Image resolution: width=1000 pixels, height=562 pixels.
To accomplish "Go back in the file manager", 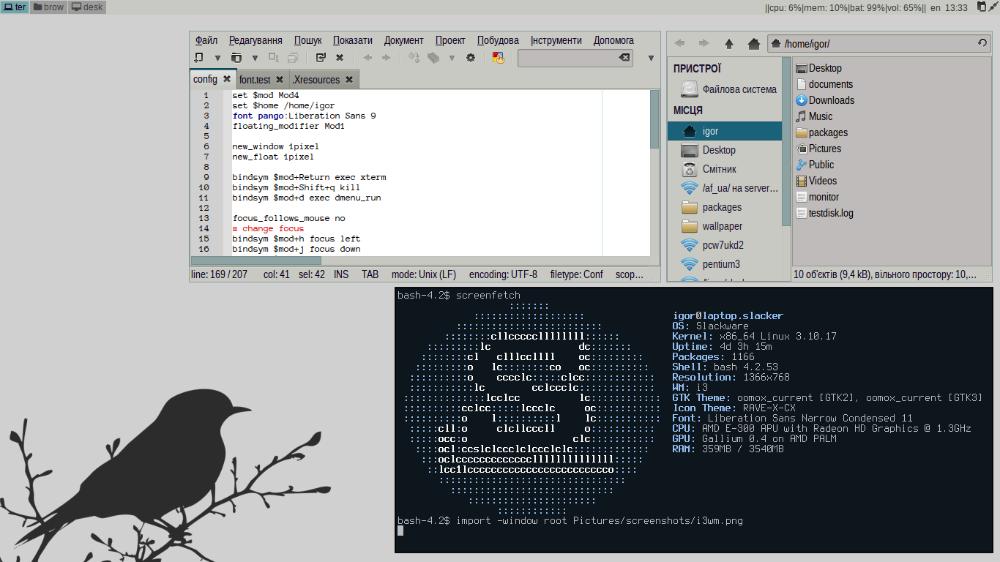I will point(680,43).
